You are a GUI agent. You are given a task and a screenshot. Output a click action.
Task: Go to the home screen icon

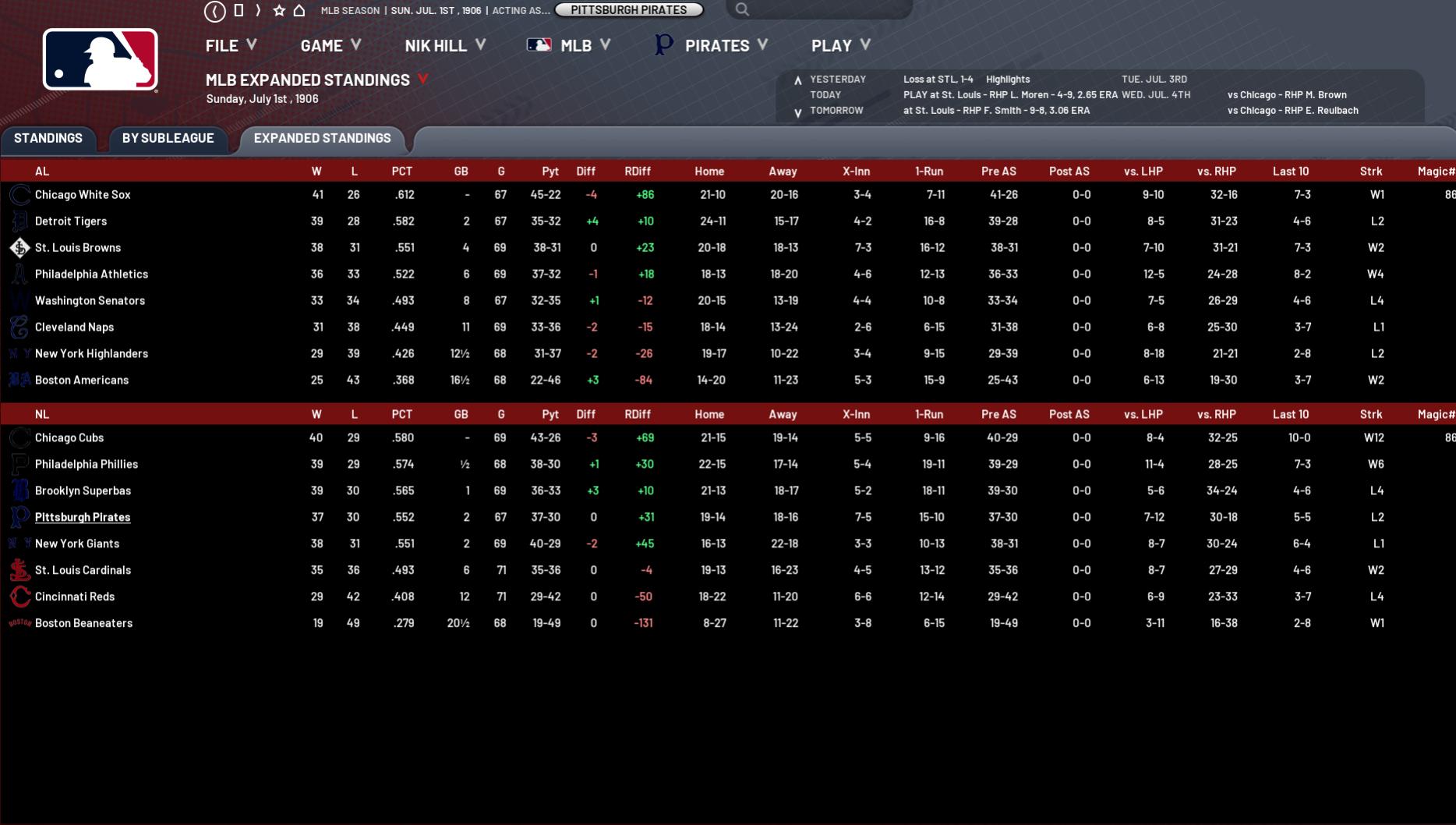tap(299, 11)
